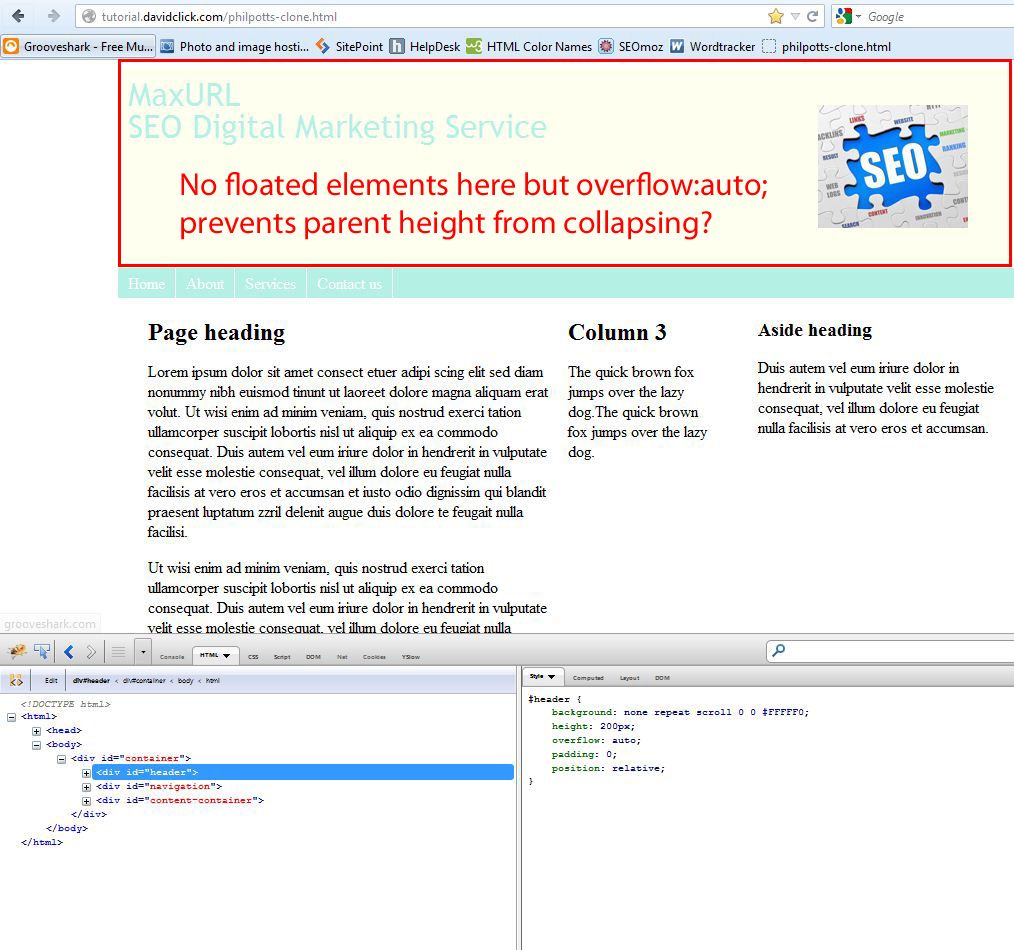Click the div#container breadcrumb
The height and width of the screenshot is (950, 1014).
click(144, 680)
